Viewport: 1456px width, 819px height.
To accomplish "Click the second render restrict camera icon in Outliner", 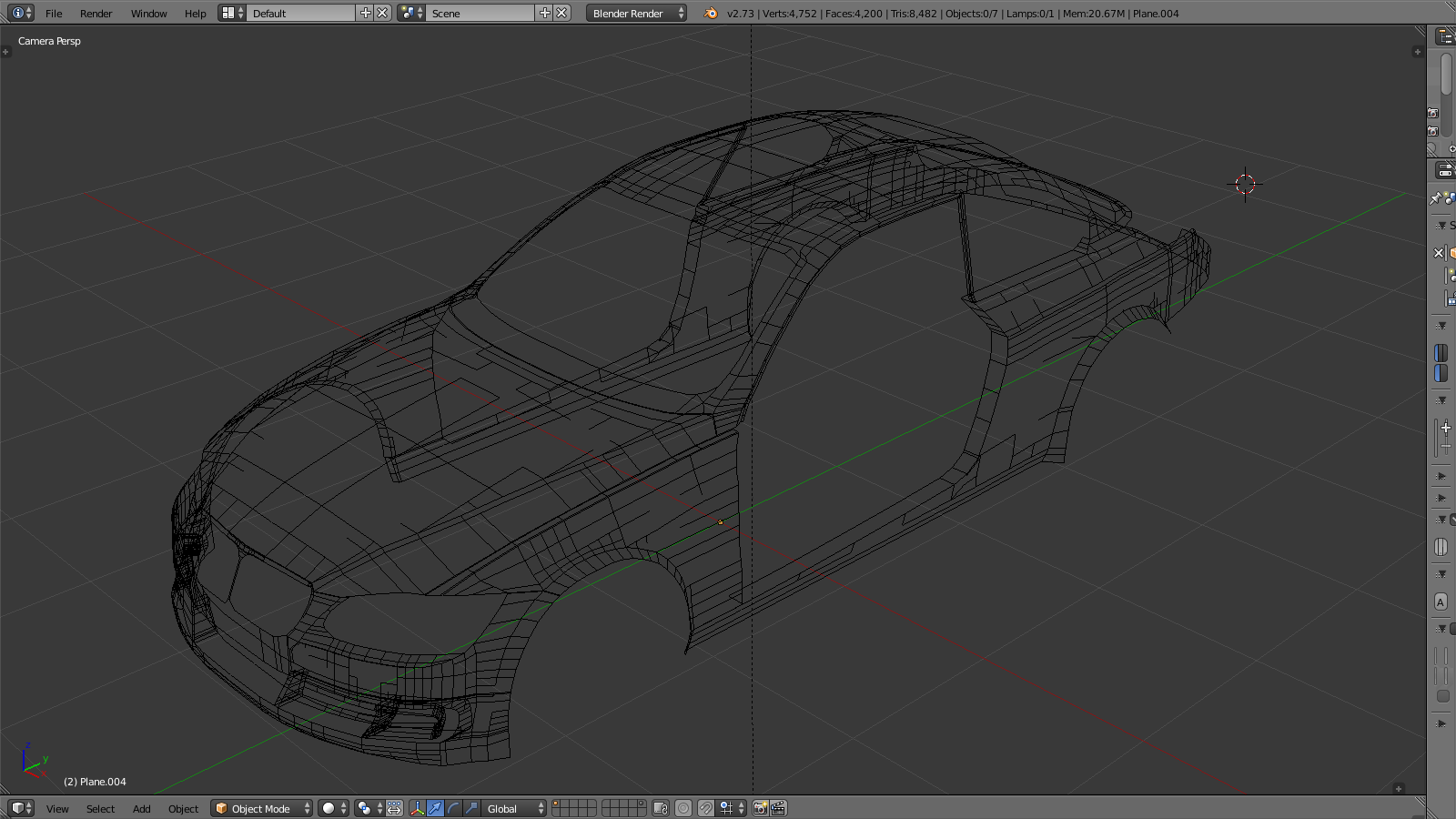I will (1433, 131).
